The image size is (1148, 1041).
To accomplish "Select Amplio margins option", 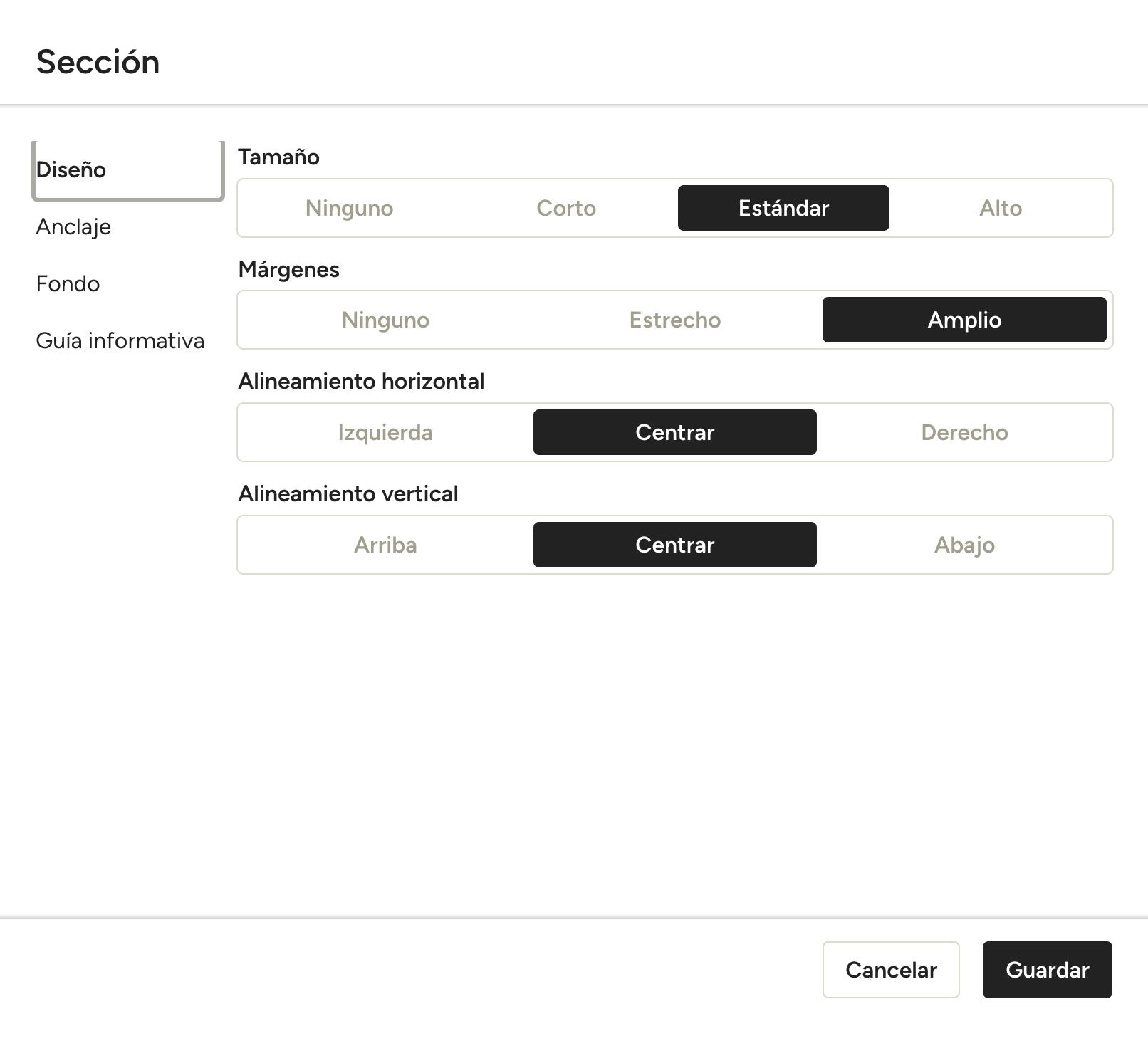I will point(964,320).
